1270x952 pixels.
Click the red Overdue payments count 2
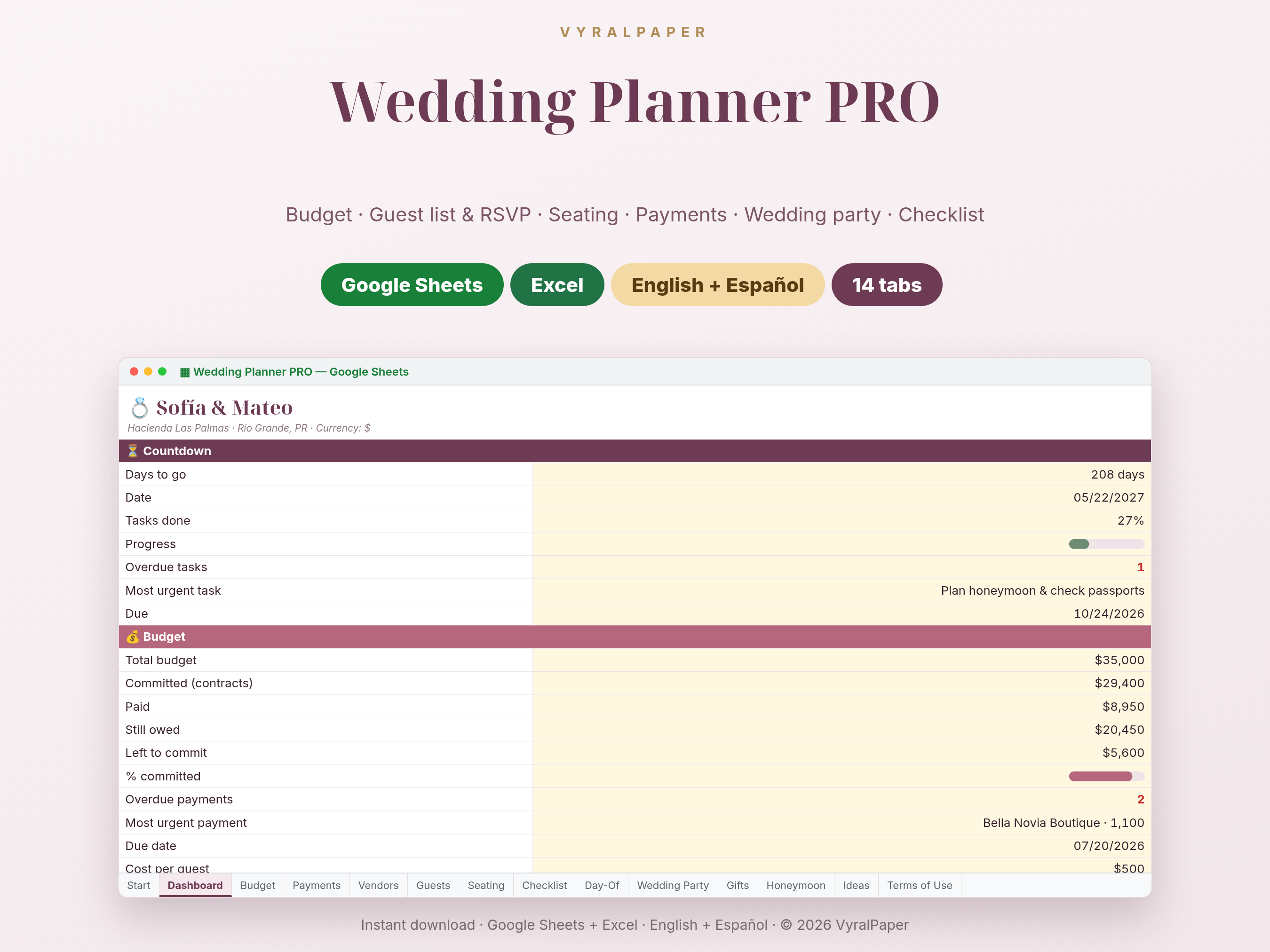[1140, 799]
